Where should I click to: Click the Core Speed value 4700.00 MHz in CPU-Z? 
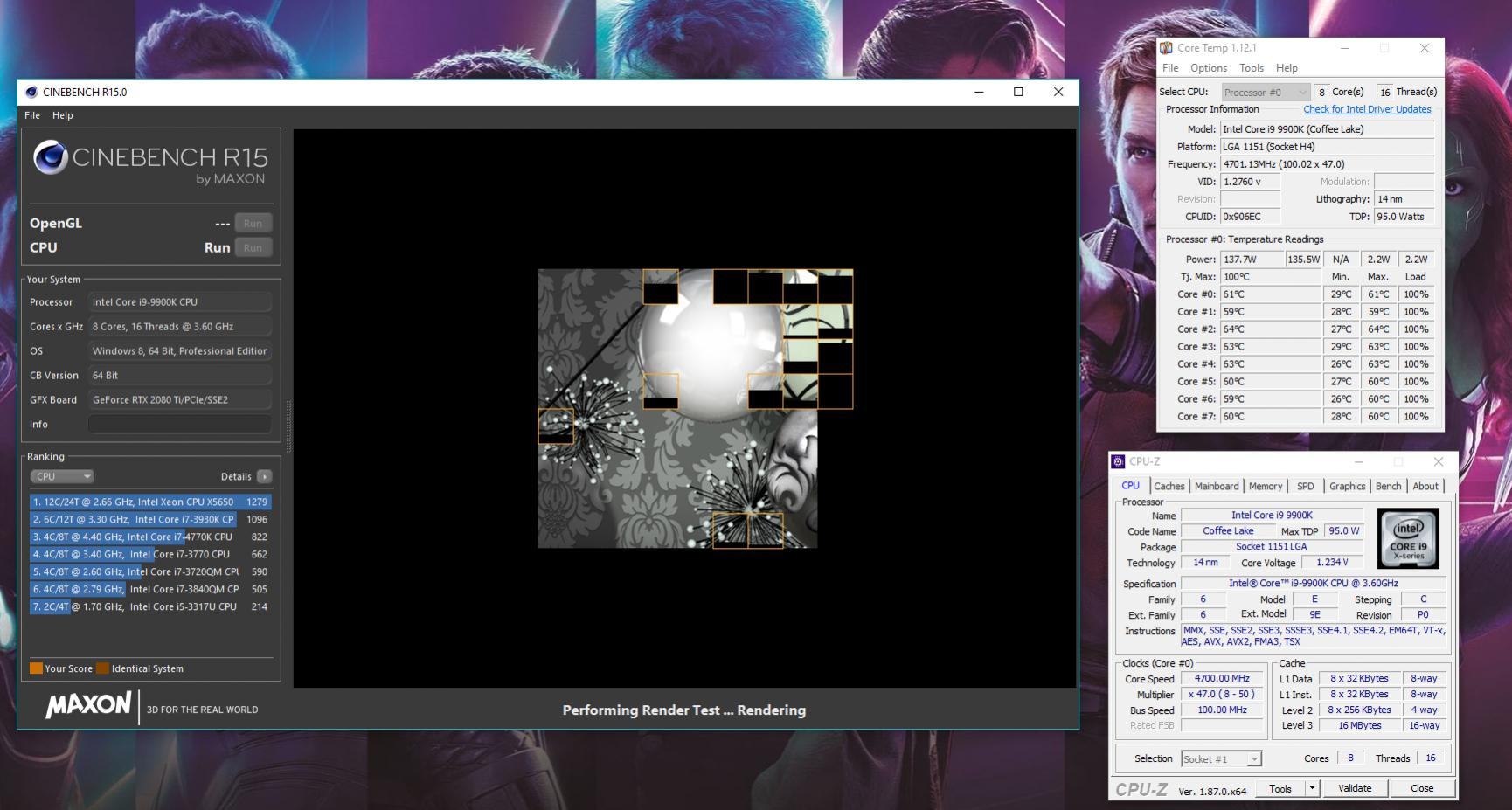click(x=1222, y=678)
